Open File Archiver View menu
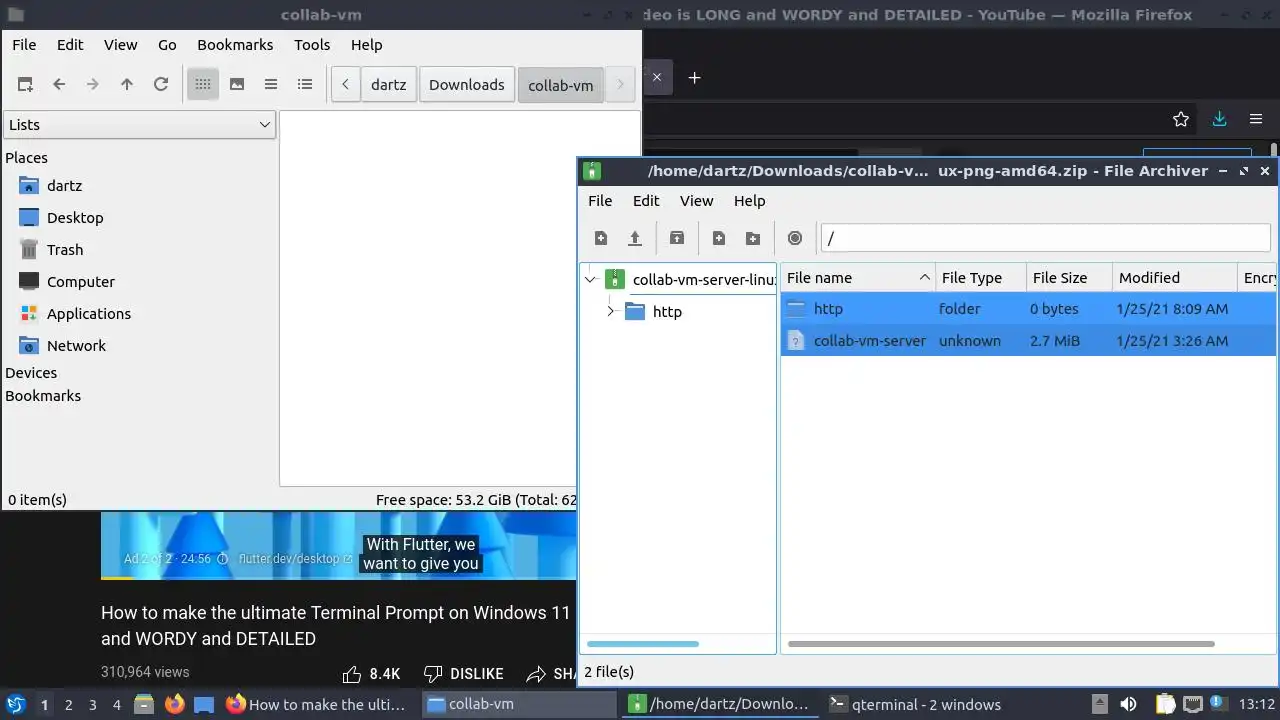Image resolution: width=1280 pixels, height=720 pixels. click(697, 201)
